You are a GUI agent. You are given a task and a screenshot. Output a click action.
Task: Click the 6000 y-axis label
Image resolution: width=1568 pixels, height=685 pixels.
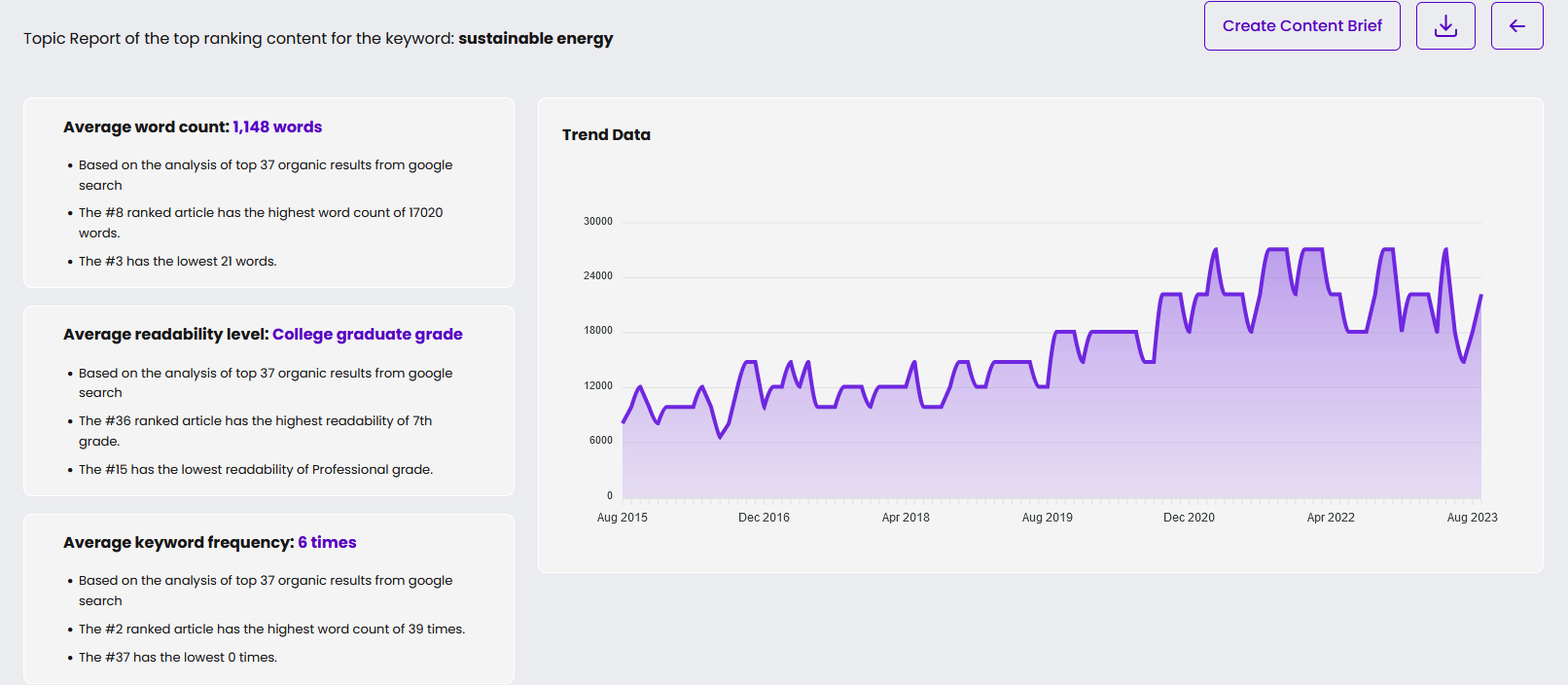pyautogui.click(x=600, y=441)
